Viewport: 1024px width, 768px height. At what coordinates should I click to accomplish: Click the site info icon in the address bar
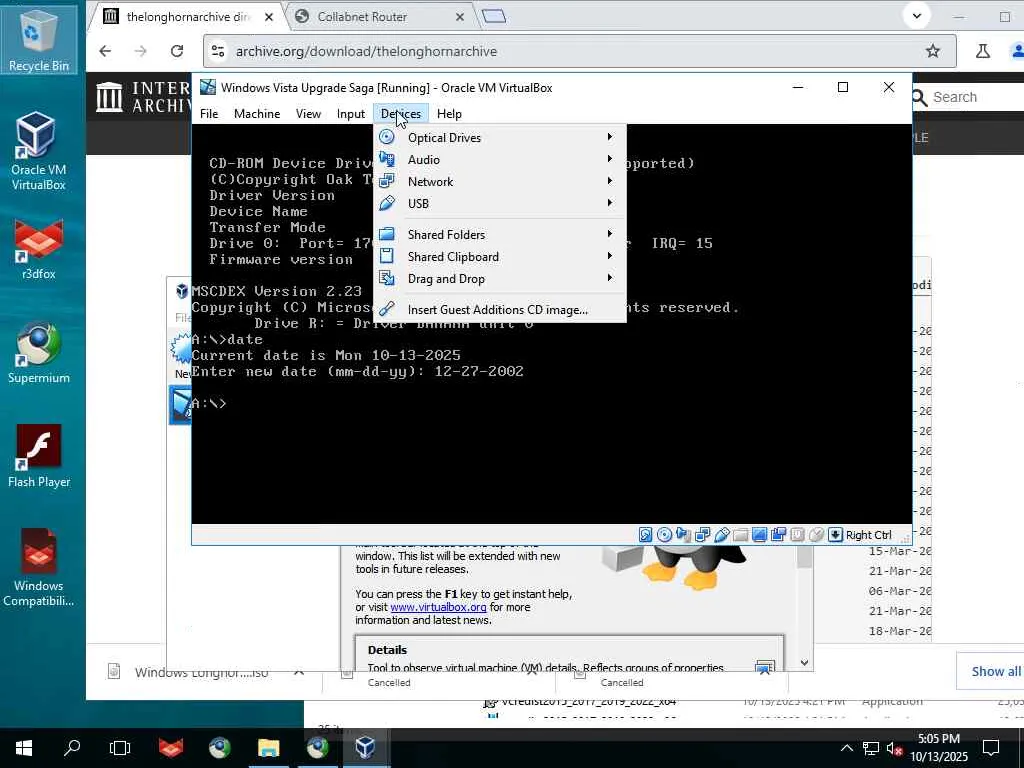218,51
